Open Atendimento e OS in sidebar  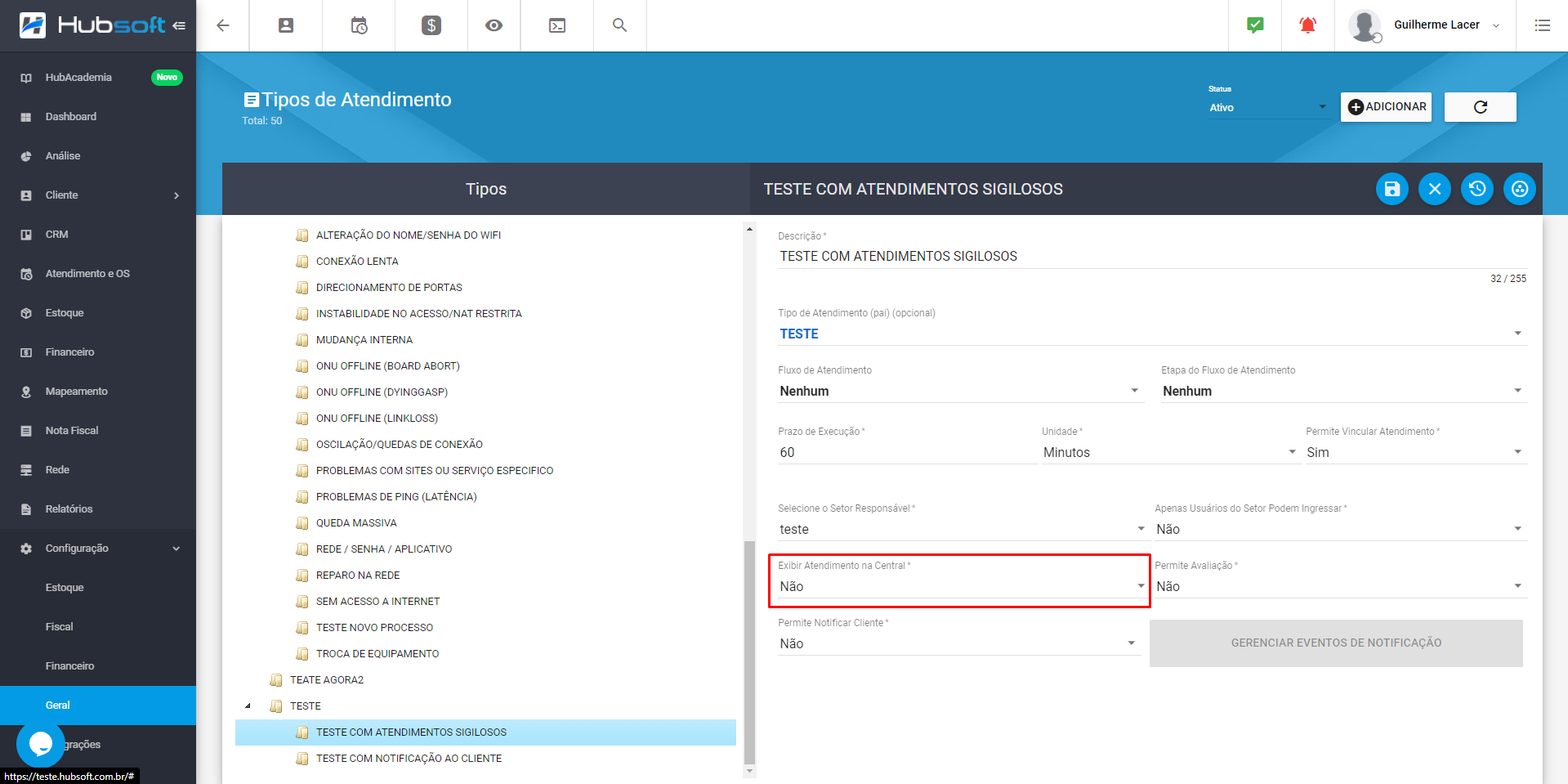click(x=98, y=274)
